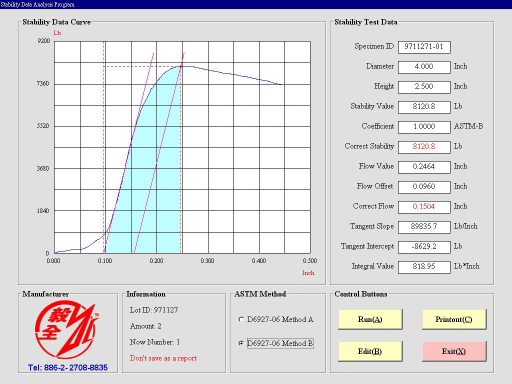Viewport: 512px width, 384px height.
Task: Click the red Correct Flow field
Action: pos(424,207)
